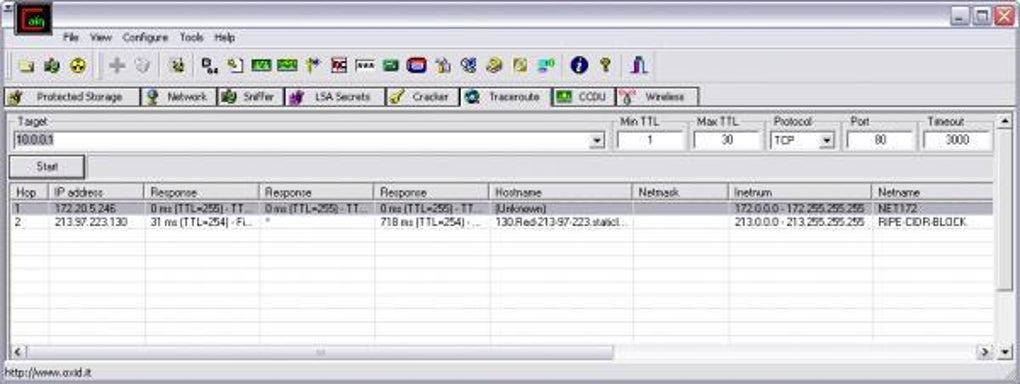Click the horizontal scrollbar thumb
Screen dimensions: 1020x384
pyautogui.click(x=320, y=352)
